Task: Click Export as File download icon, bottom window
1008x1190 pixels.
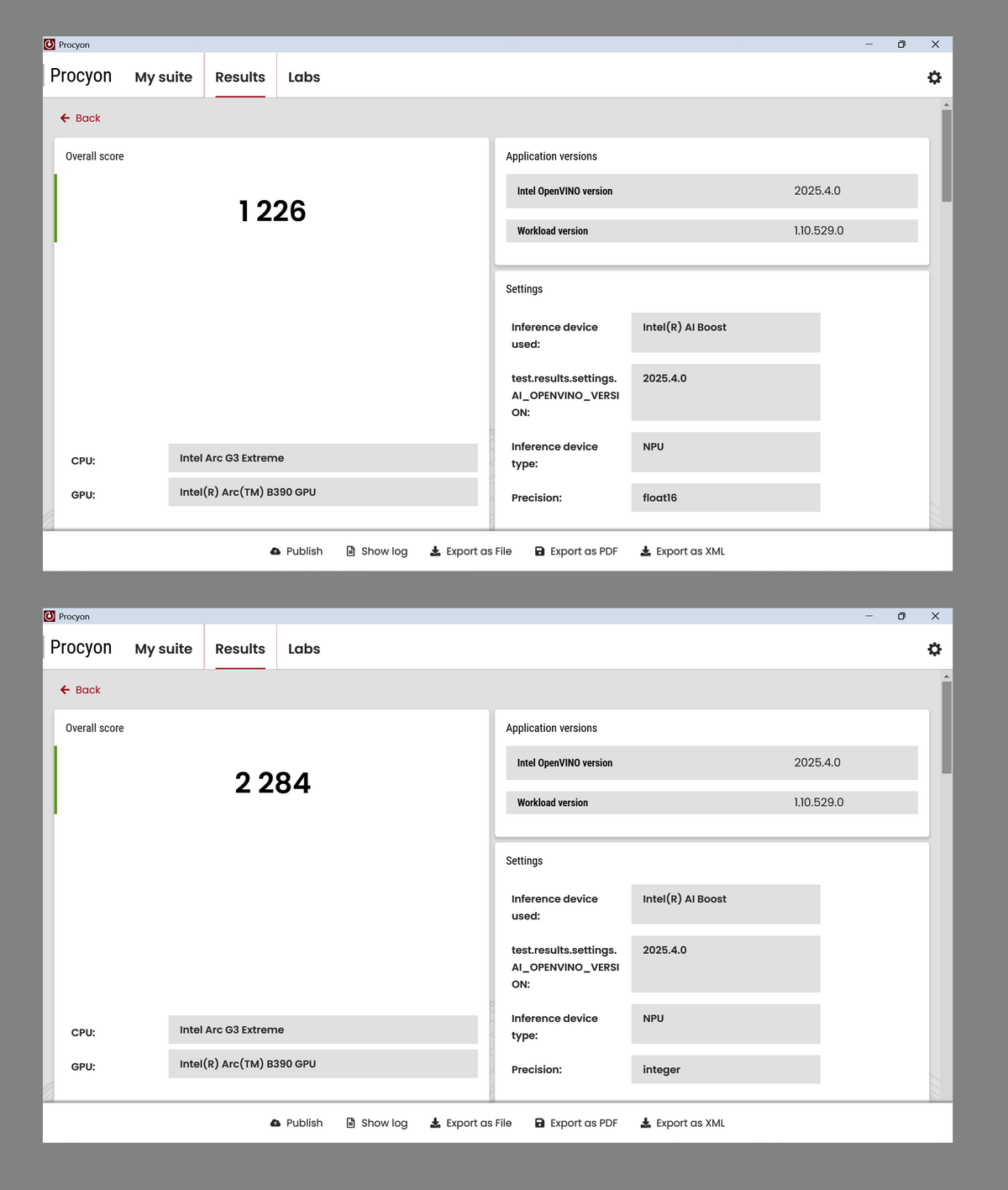Action: point(435,1123)
